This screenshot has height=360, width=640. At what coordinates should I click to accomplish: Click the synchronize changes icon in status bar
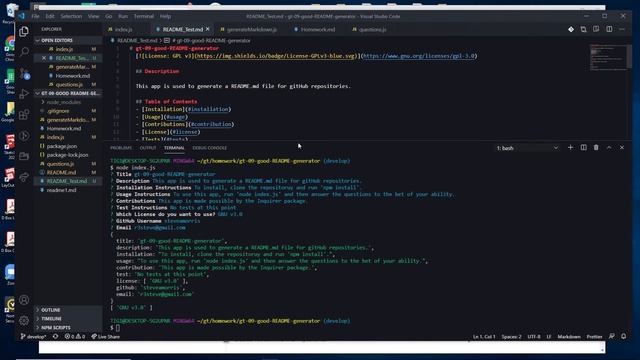point(56,337)
